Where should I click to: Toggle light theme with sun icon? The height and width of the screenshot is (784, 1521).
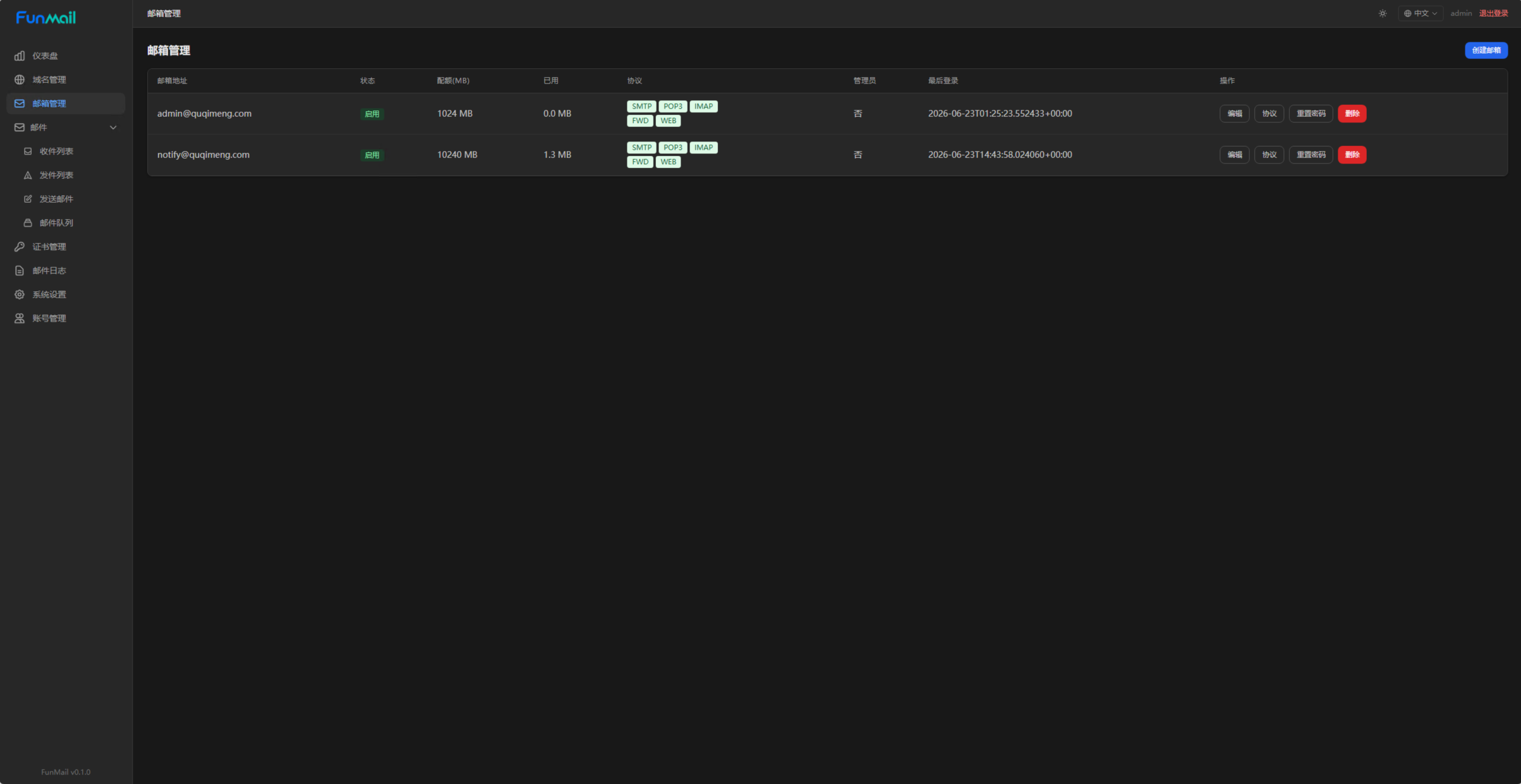(x=1383, y=13)
